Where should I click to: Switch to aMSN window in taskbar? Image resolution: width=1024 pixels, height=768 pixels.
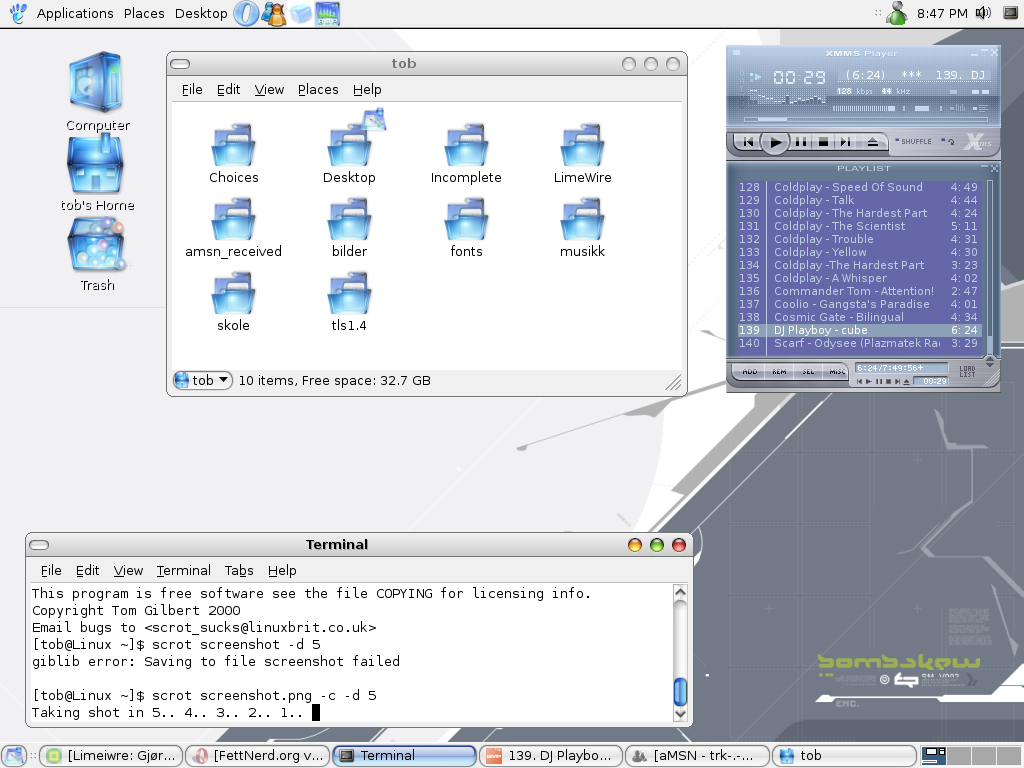(697, 756)
